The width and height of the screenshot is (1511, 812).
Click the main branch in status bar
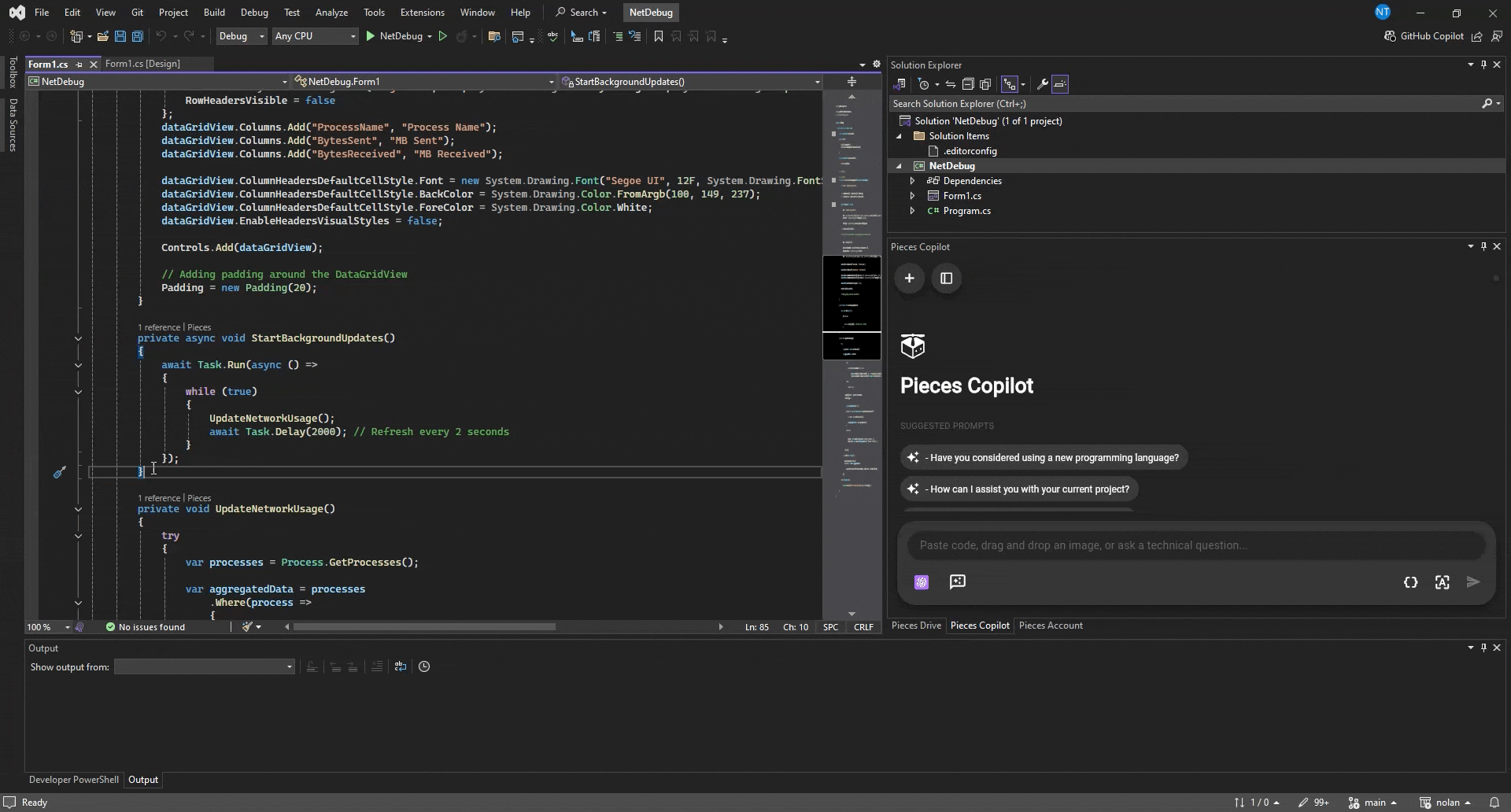[x=1373, y=803]
